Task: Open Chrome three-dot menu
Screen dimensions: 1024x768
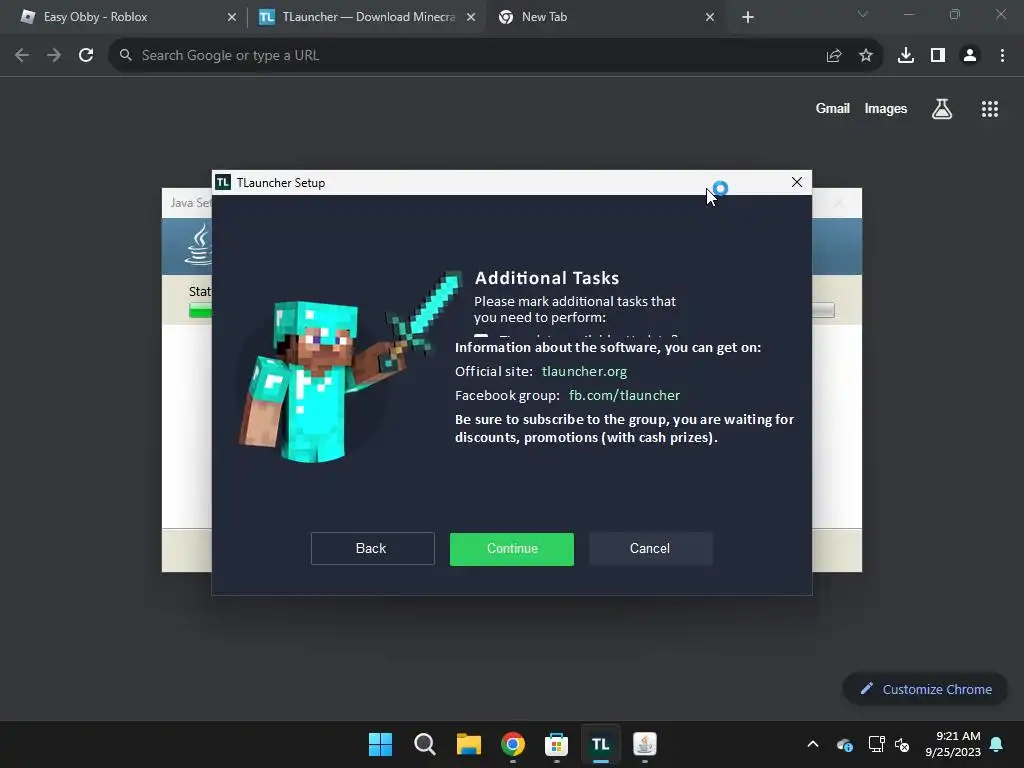Action: [x=1002, y=56]
